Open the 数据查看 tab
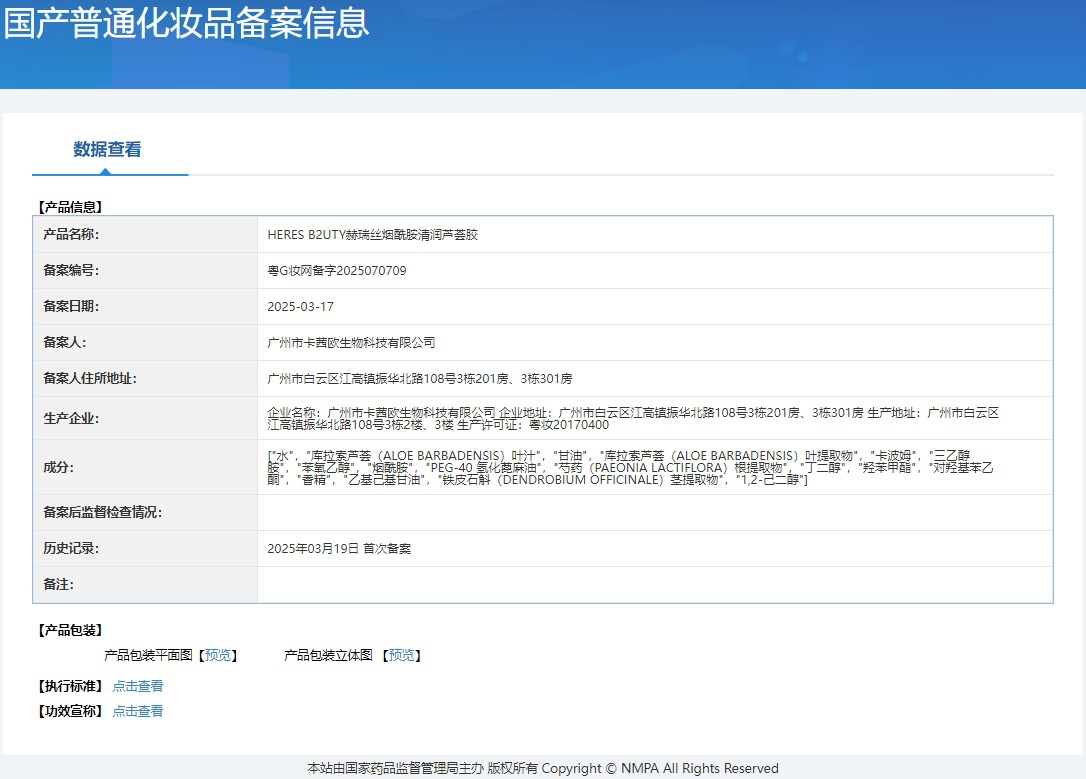This screenshot has width=1086, height=779. 107,149
